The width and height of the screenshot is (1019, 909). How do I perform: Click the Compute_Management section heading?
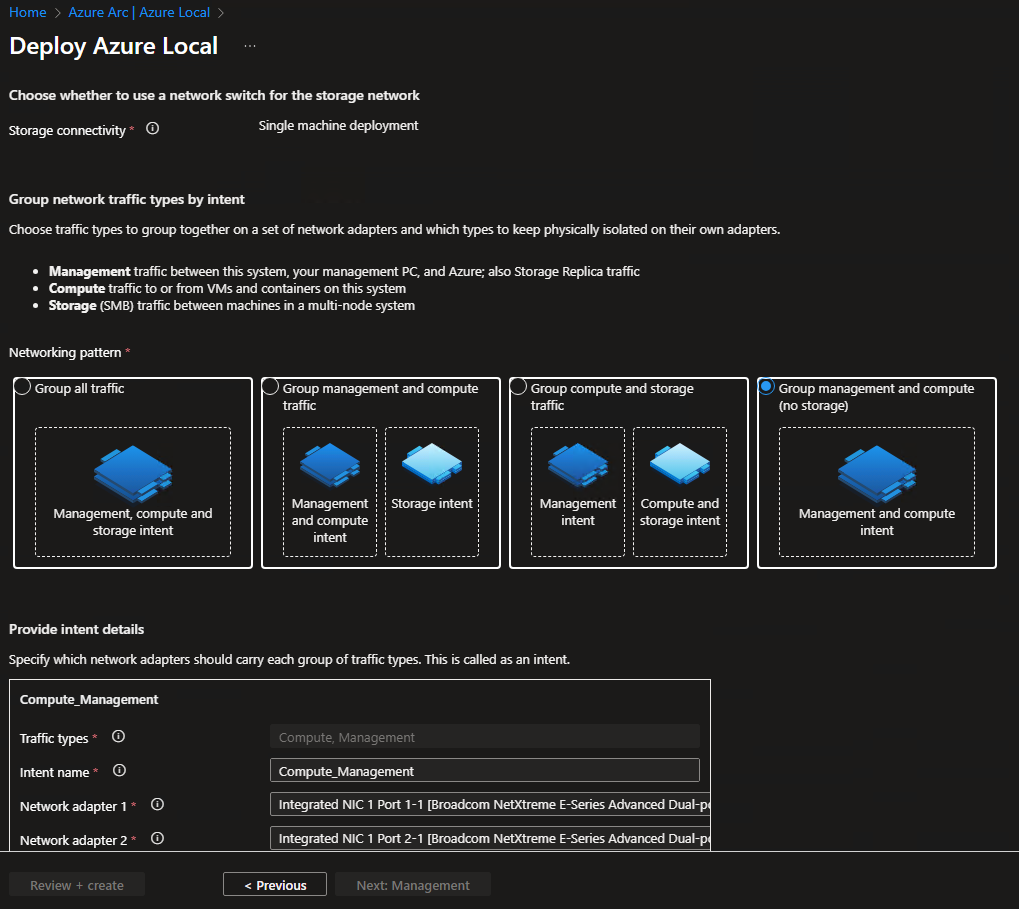(x=89, y=700)
